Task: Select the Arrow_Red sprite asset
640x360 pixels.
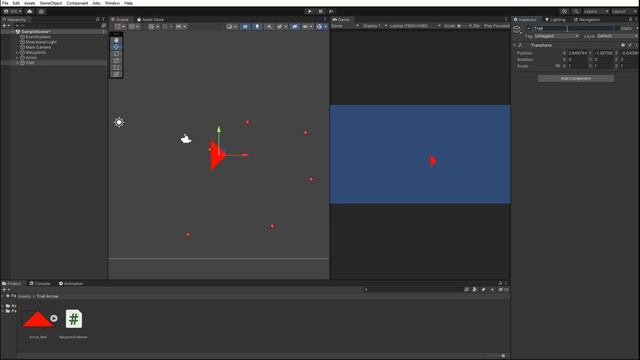Action: click(x=38, y=320)
